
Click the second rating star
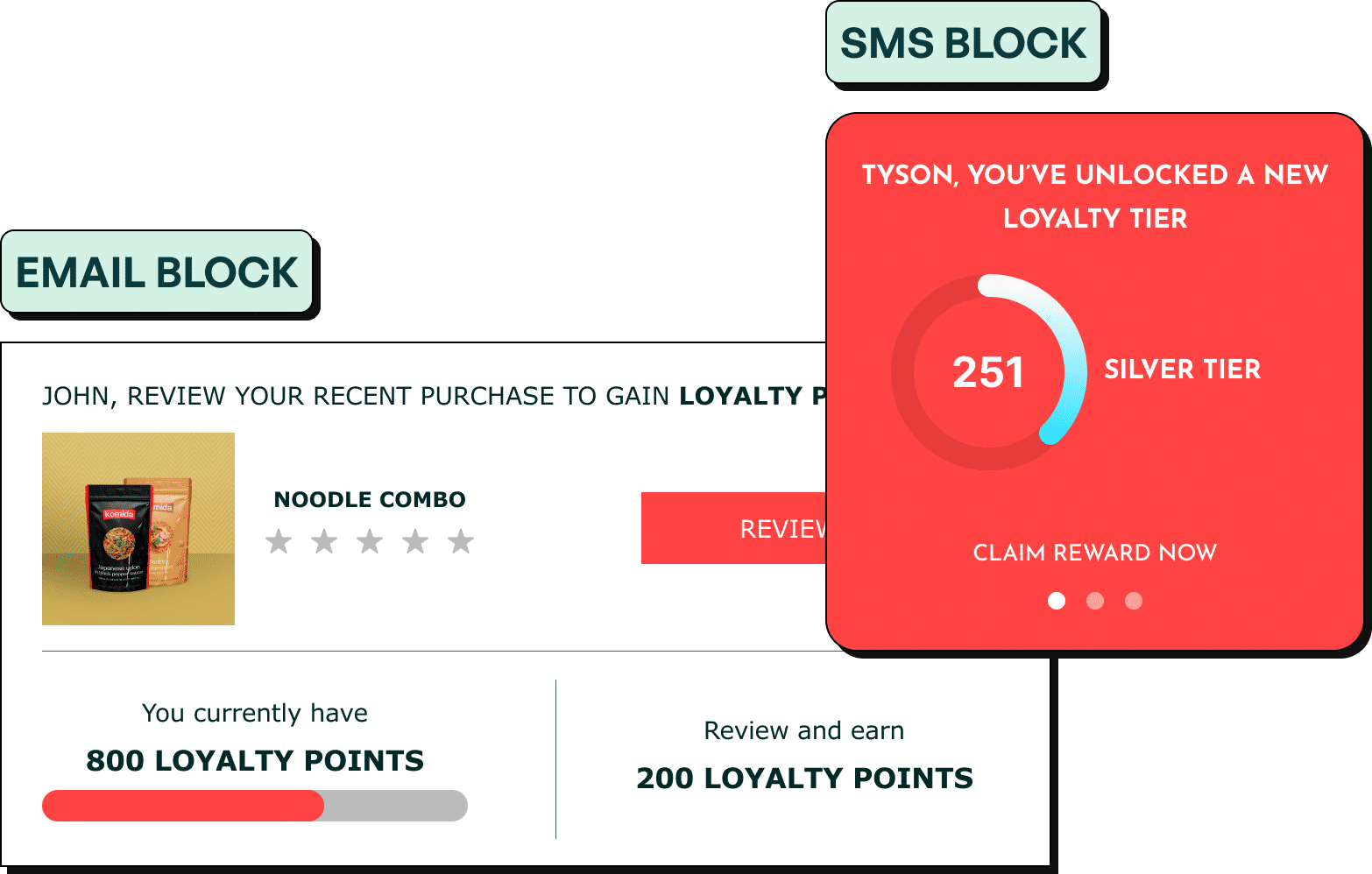(324, 542)
